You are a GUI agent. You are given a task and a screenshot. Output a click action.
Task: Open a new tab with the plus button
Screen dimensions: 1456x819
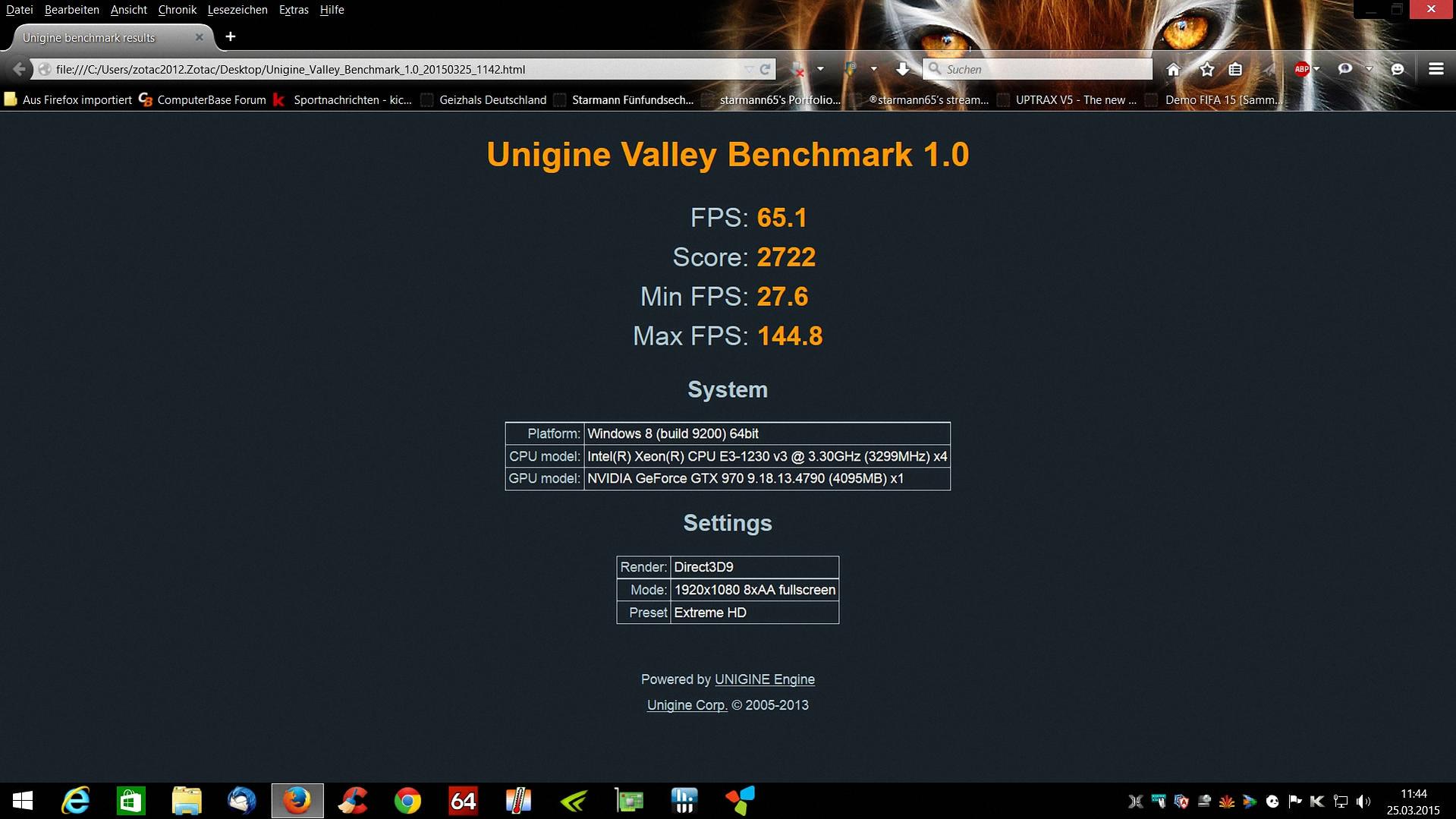pos(230,36)
